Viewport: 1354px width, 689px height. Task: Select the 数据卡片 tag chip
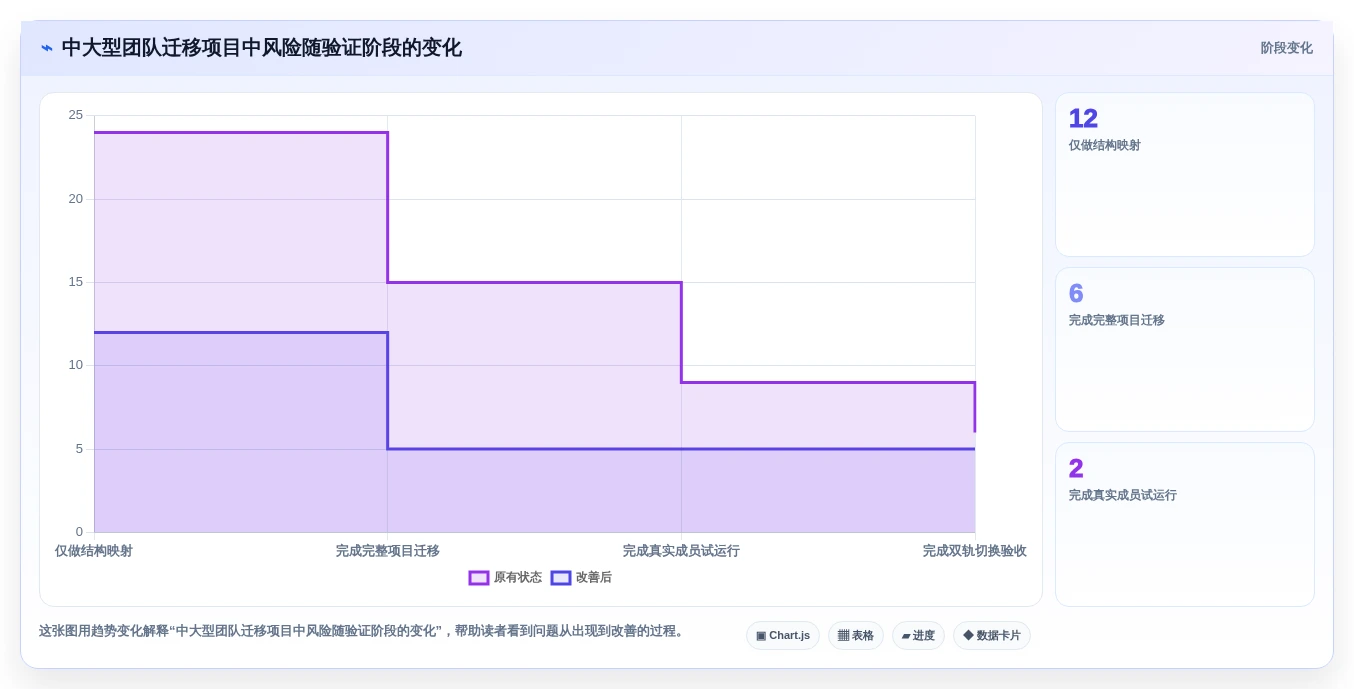tap(992, 636)
